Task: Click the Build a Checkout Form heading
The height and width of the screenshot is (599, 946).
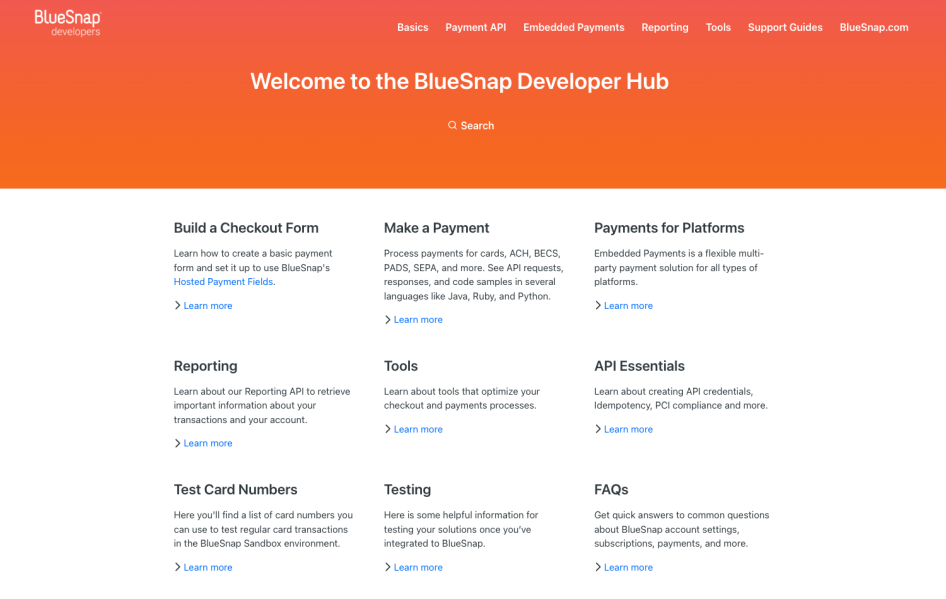Action: point(246,228)
